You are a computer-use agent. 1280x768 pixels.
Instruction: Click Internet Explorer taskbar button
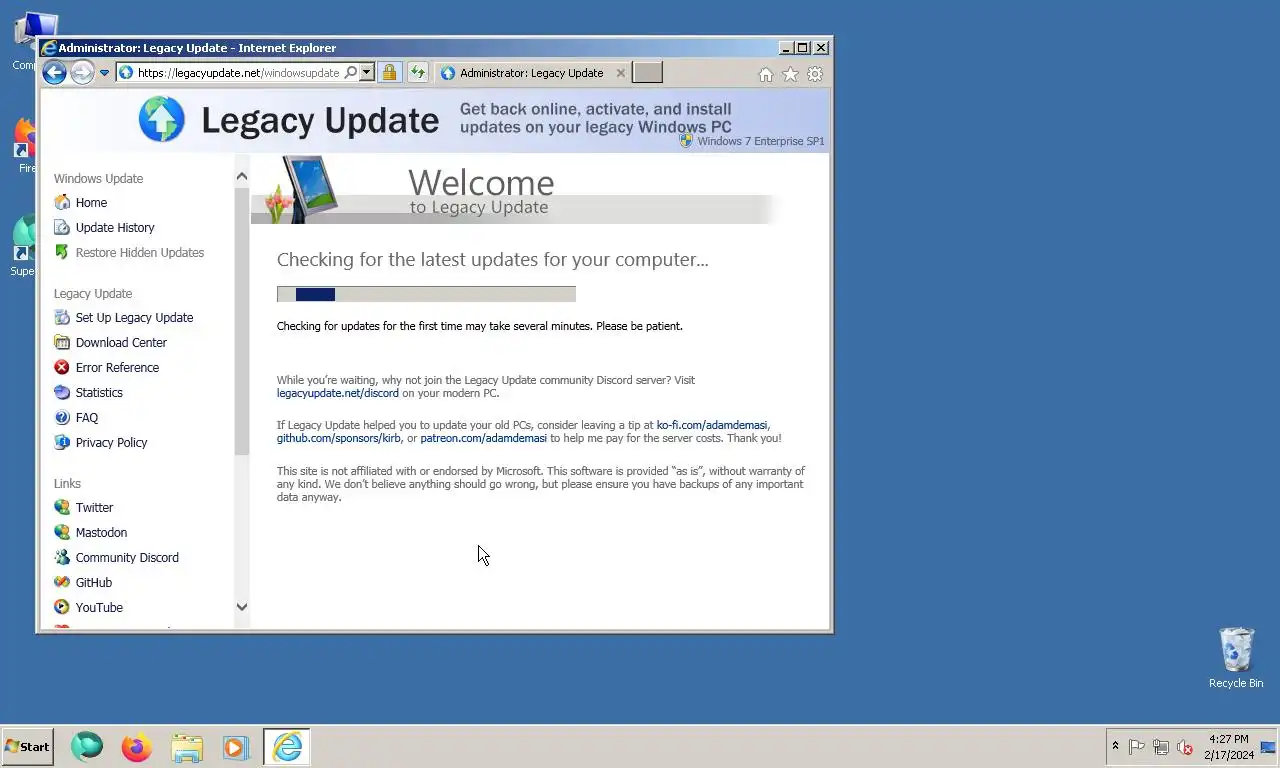click(x=287, y=747)
